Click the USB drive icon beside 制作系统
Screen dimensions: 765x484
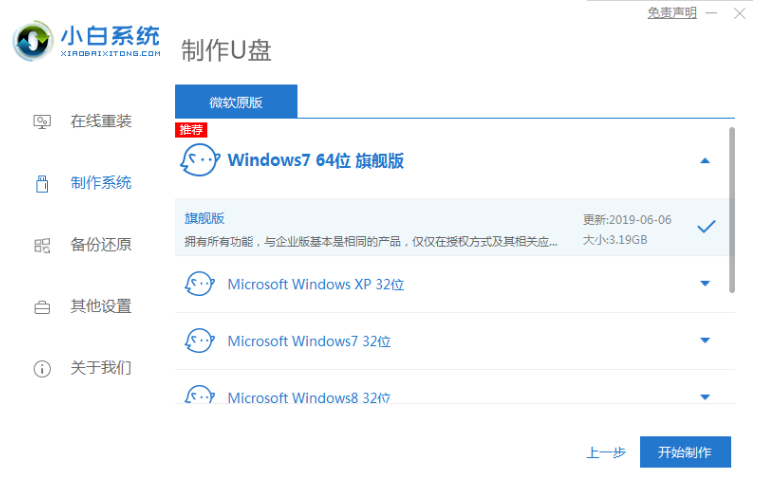[x=42, y=184]
